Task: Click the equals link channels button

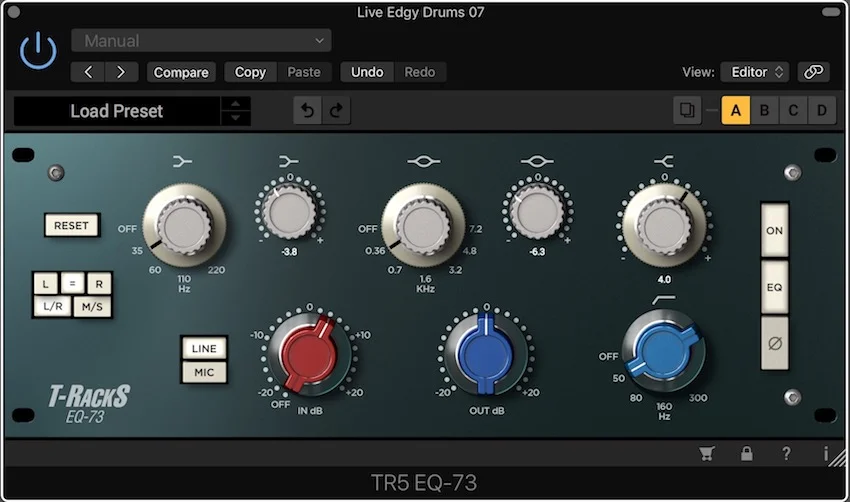Action: (72, 282)
